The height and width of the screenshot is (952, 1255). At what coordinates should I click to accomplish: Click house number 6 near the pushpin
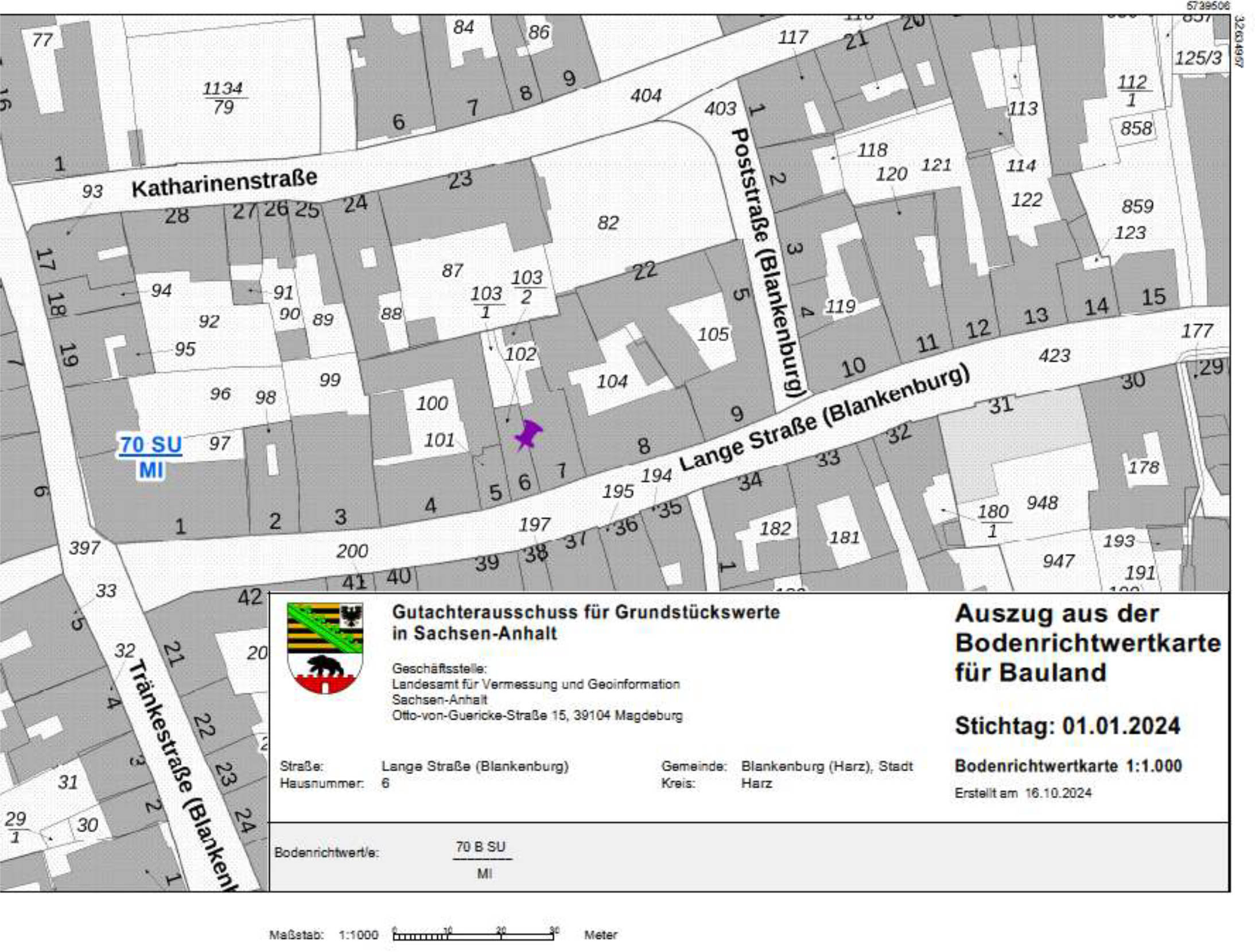524,482
